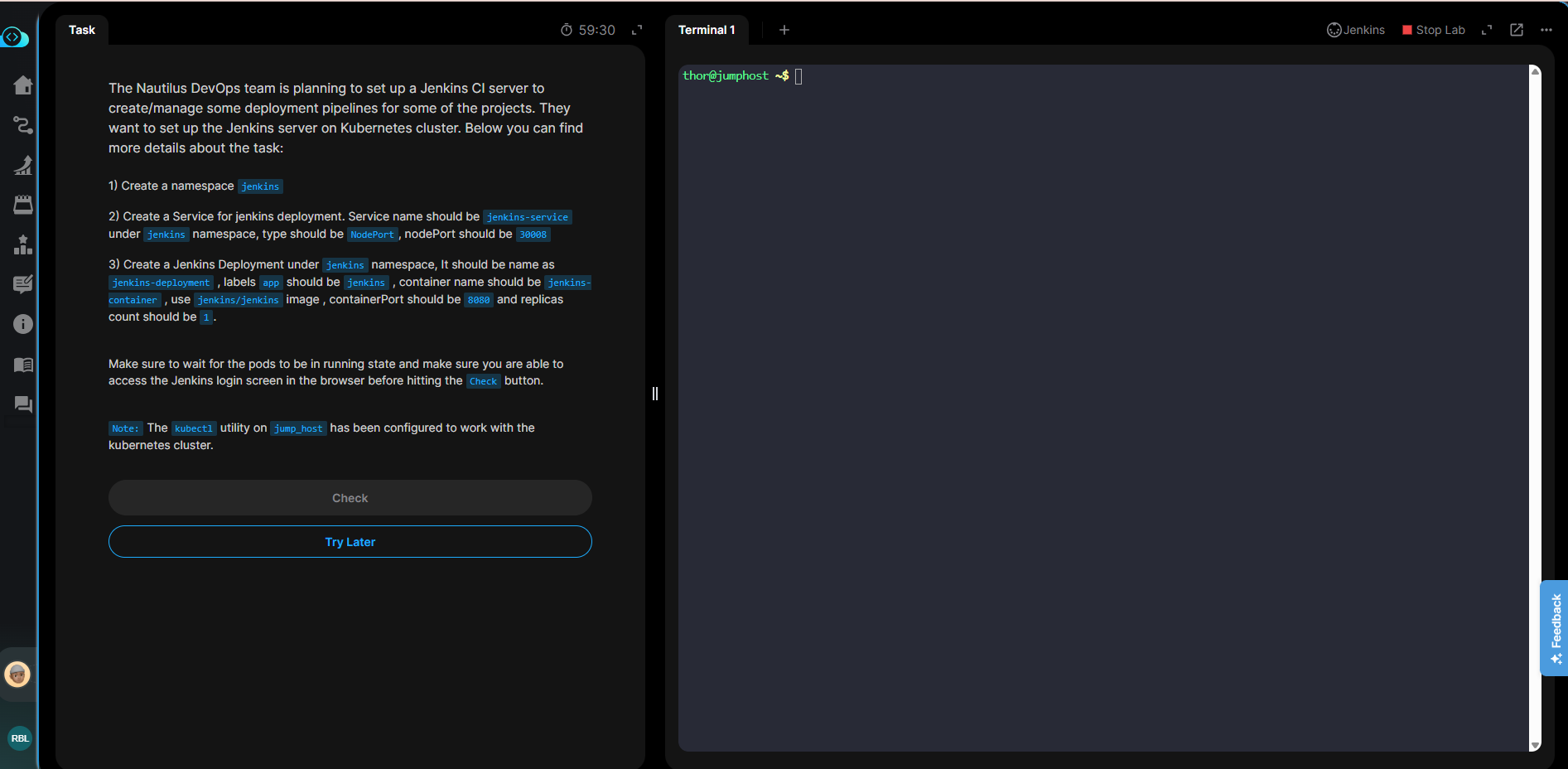Click the 59:30 timer value
The height and width of the screenshot is (769, 1568).
point(596,30)
